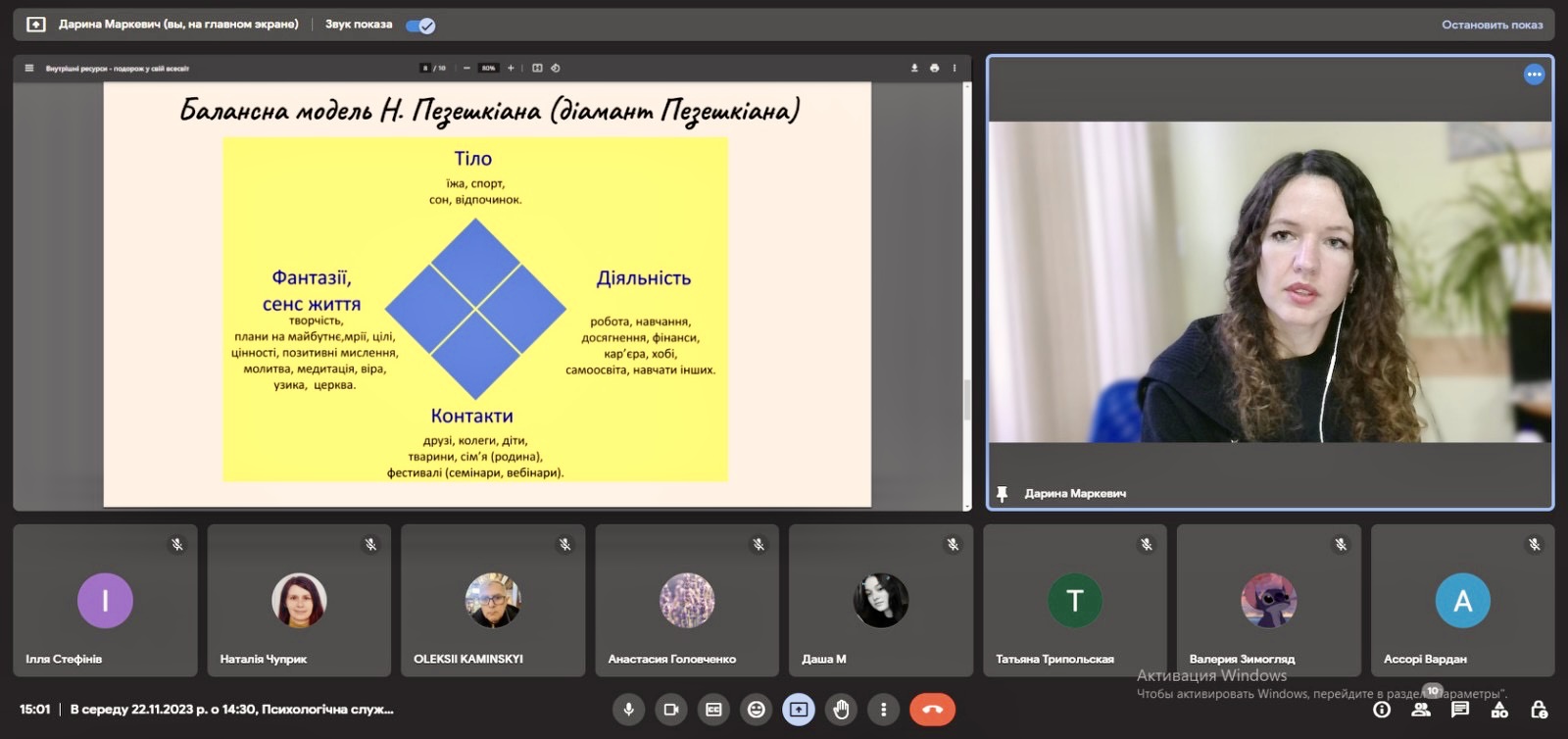The height and width of the screenshot is (739, 1568).
Task: Enable closed captions
Action: tap(713, 710)
